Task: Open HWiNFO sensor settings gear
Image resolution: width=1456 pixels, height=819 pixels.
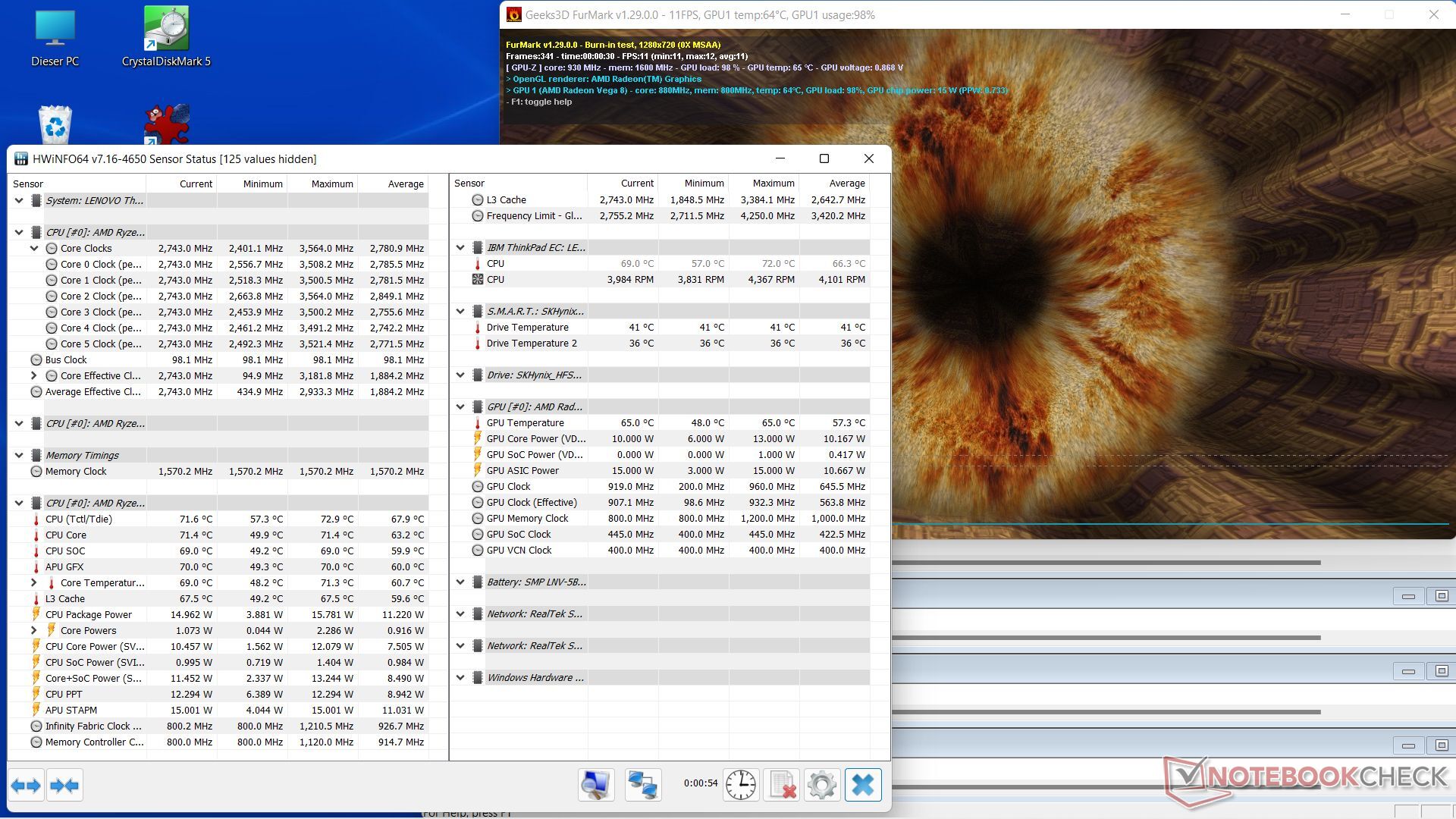Action: point(821,785)
